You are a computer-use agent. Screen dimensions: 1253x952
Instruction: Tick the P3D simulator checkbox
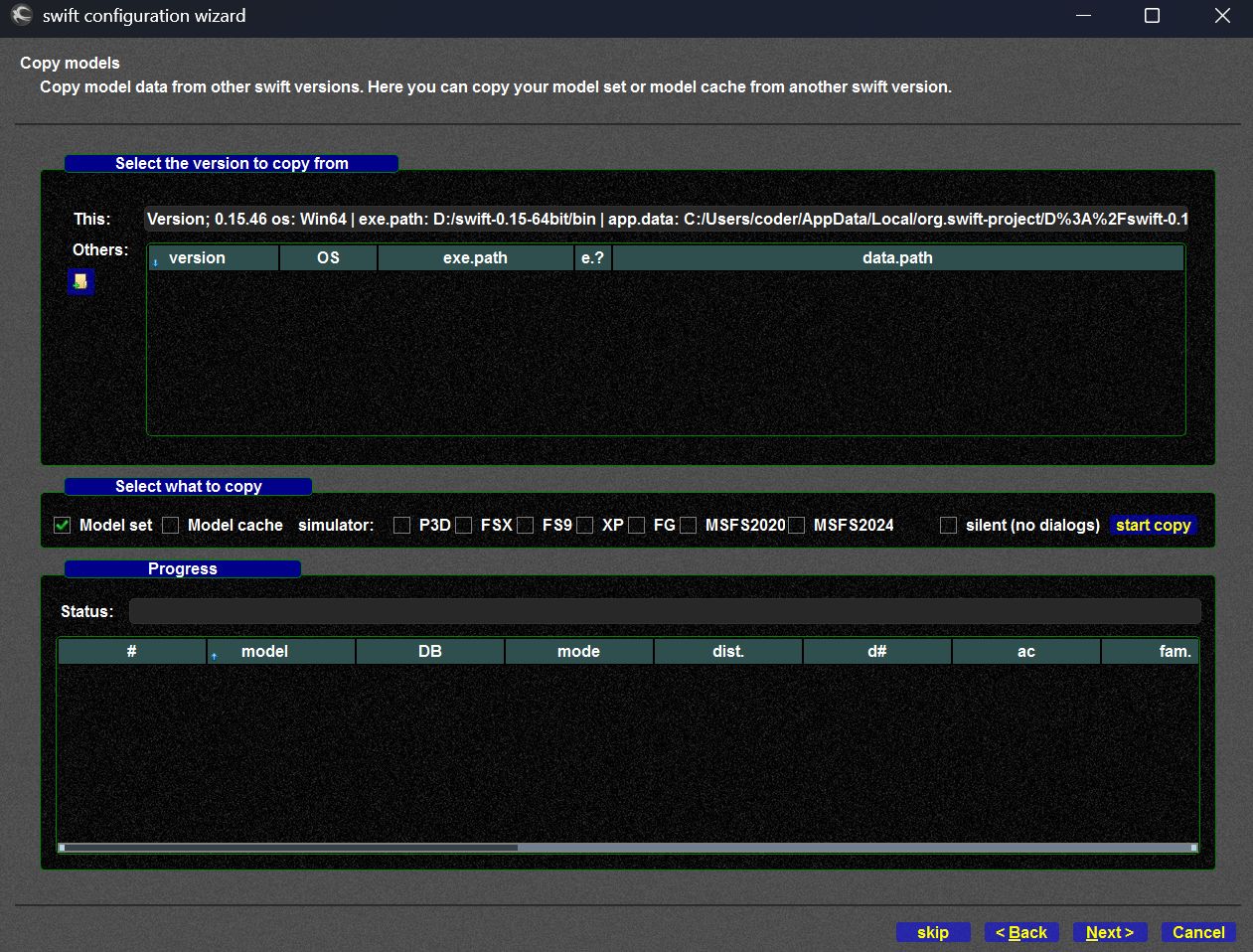401,525
